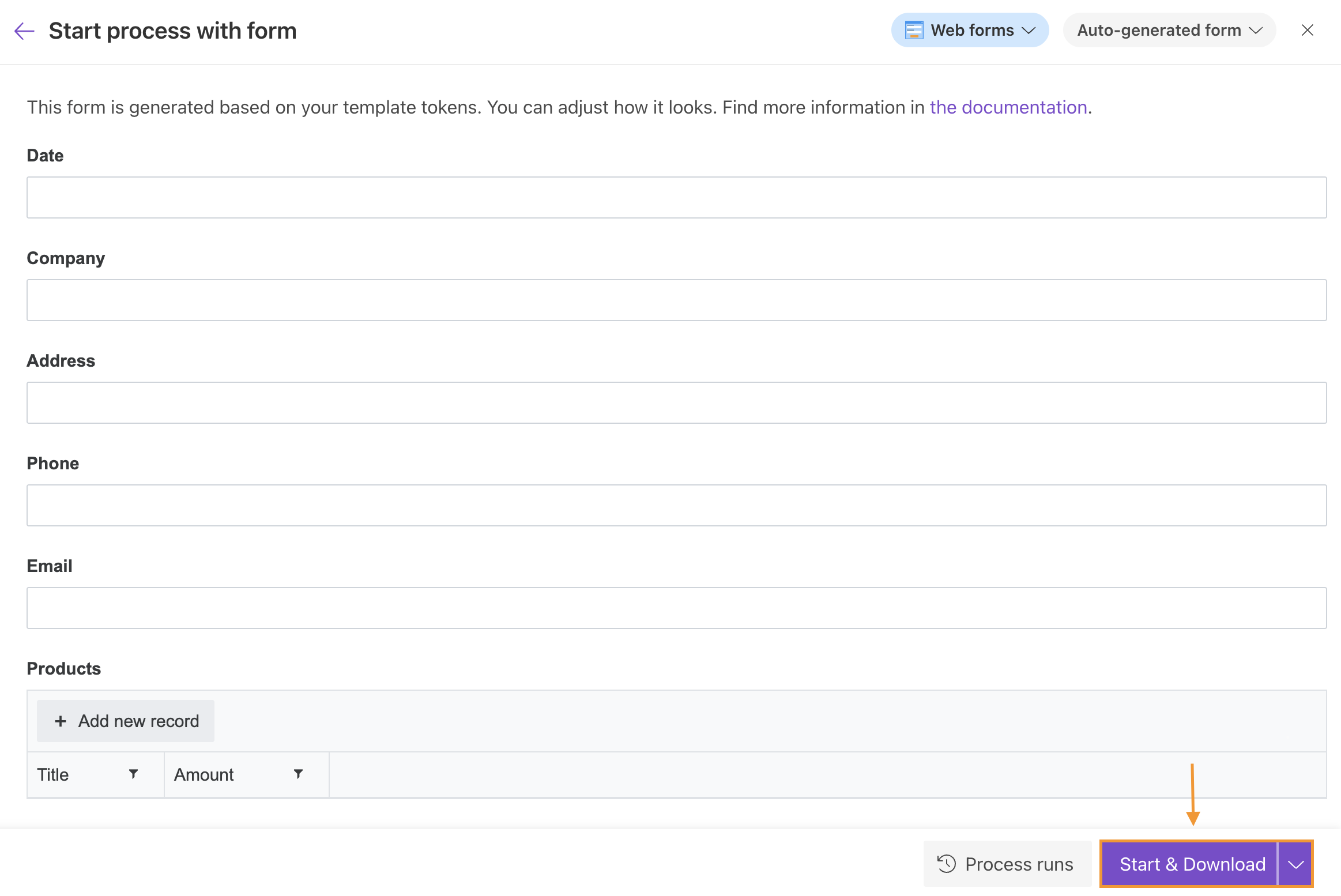Open the Web forms dropdown
Viewport: 1341px width, 896px height.
click(x=970, y=30)
